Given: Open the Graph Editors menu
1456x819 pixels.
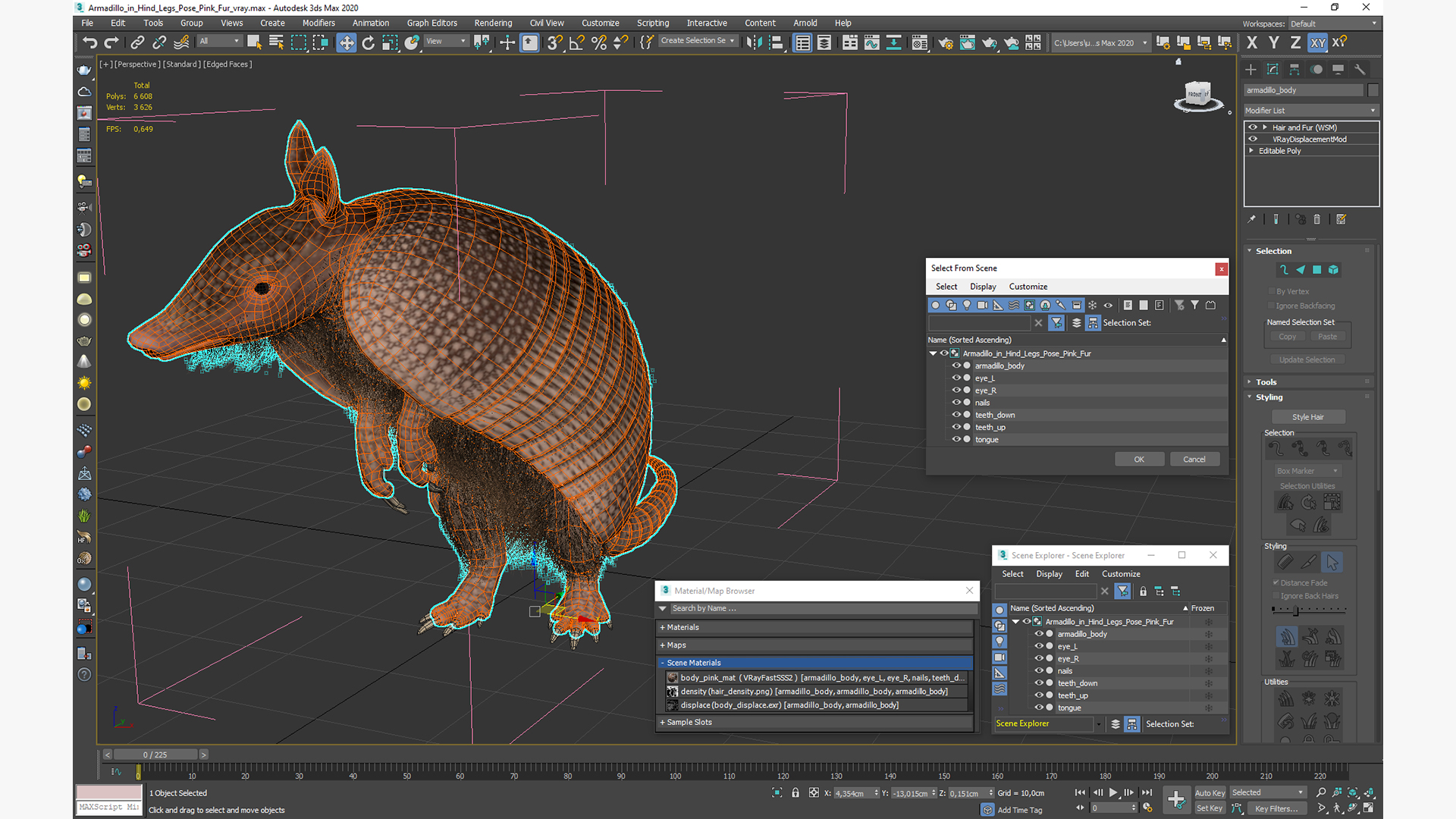Looking at the screenshot, I should pos(431,23).
